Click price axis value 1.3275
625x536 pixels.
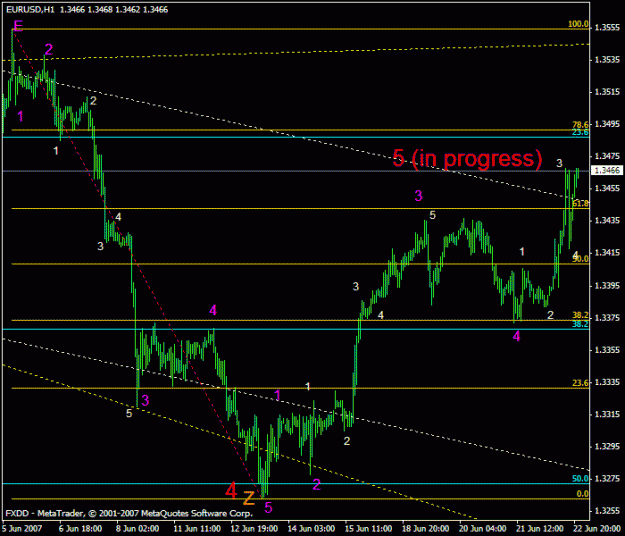tap(607, 479)
